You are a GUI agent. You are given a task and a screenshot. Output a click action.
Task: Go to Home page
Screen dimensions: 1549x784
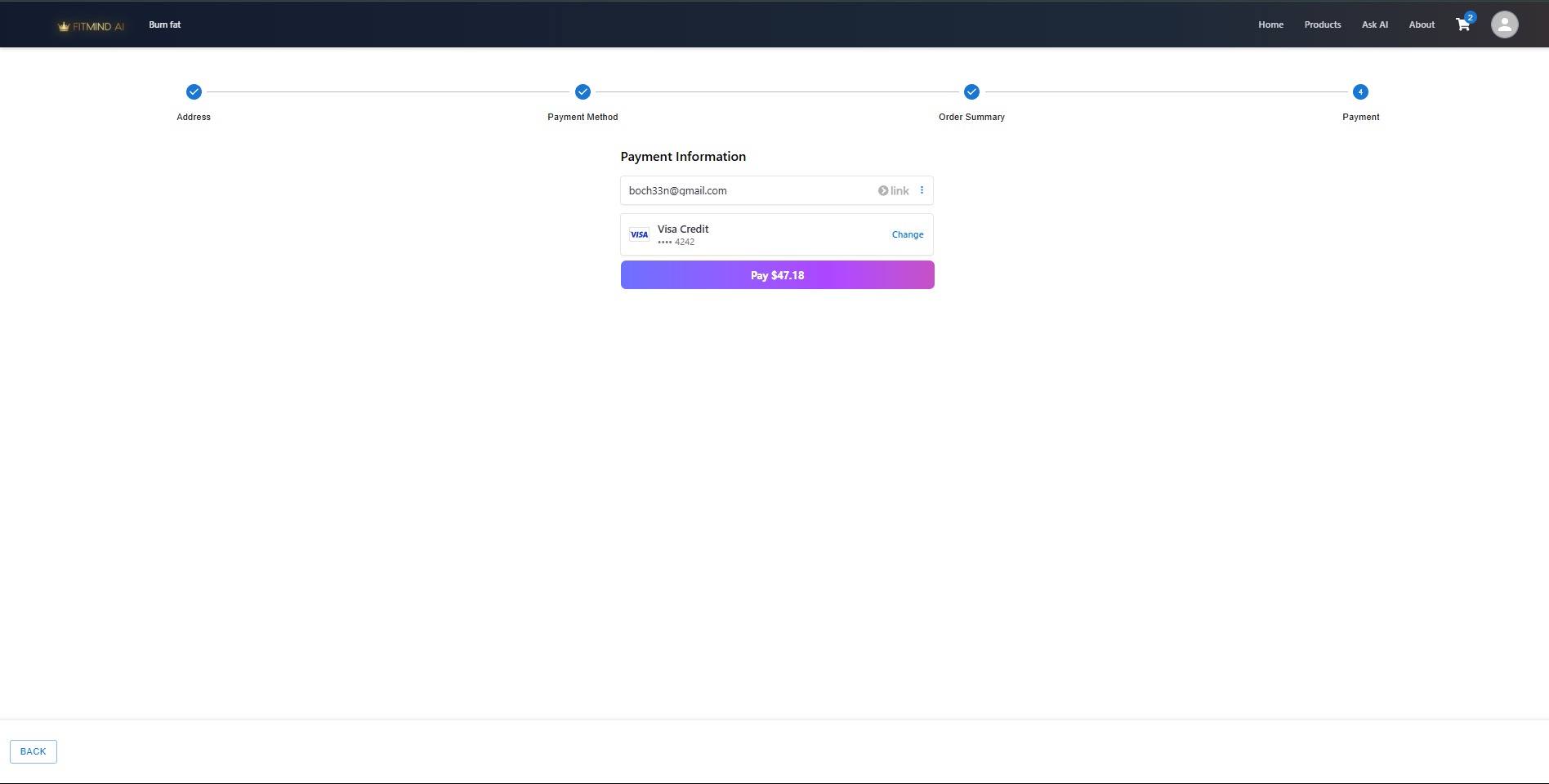[x=1270, y=24]
